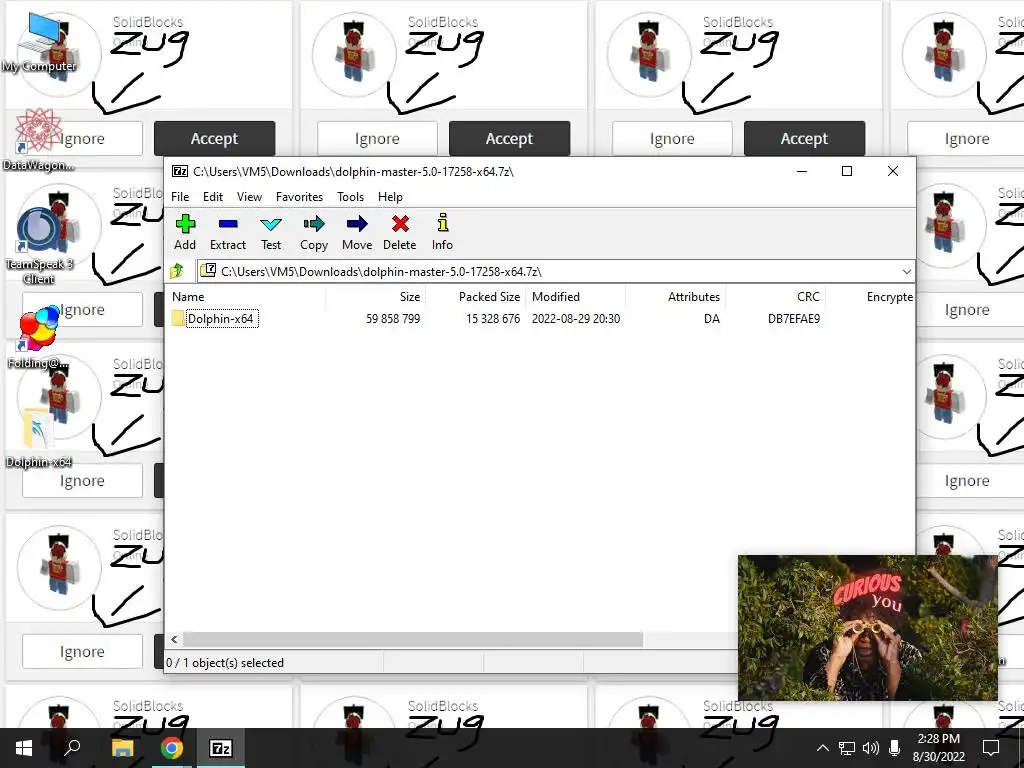This screenshot has width=1024, height=768.
Task: Go up one folder level with the arrow icon
Action: tap(177, 271)
